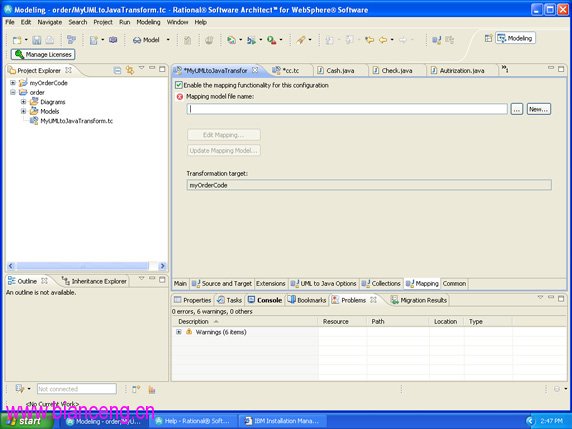Click the Description column header
The height and width of the screenshot is (429, 572).
point(245,321)
